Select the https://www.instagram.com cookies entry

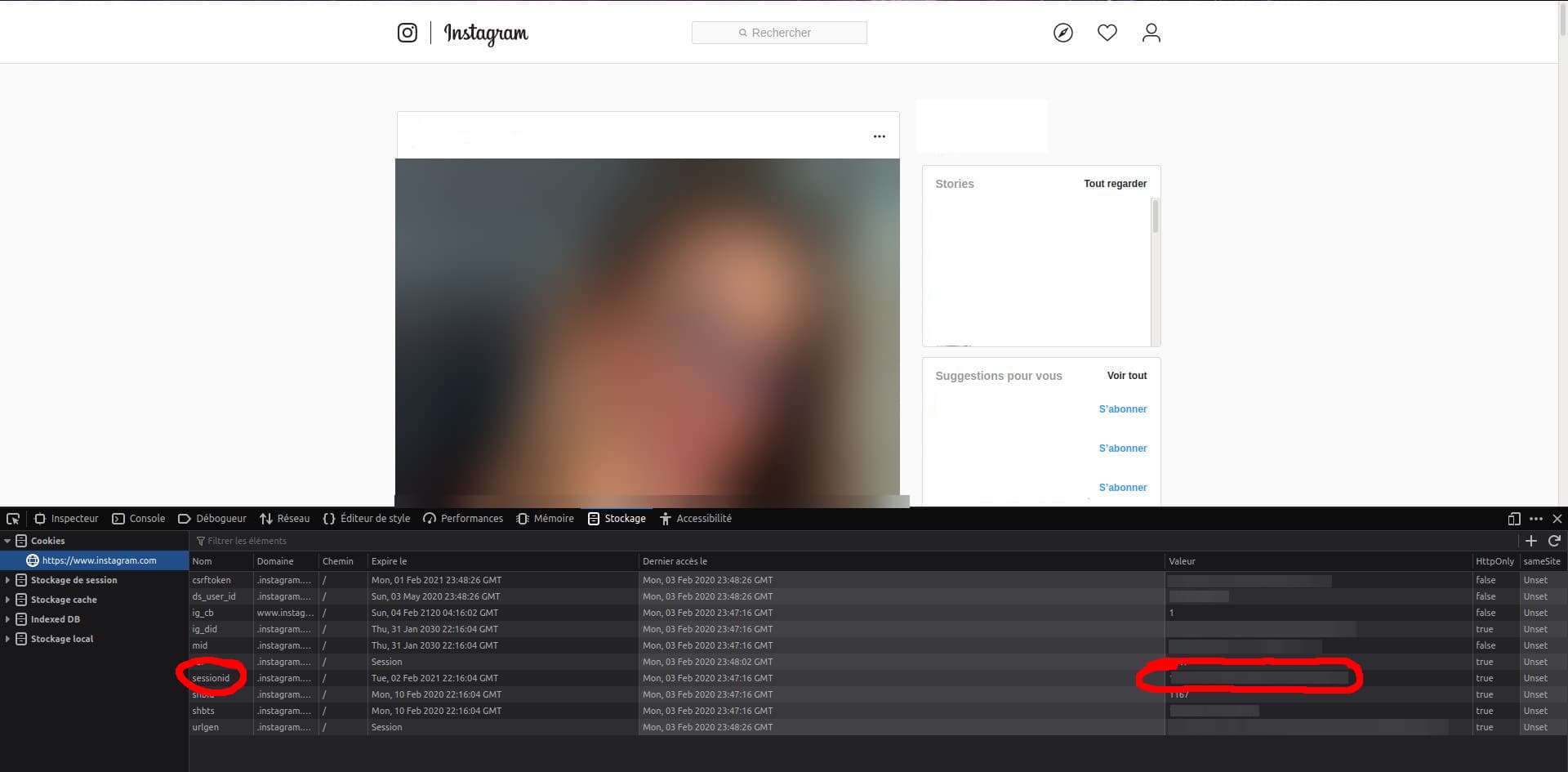(99, 560)
